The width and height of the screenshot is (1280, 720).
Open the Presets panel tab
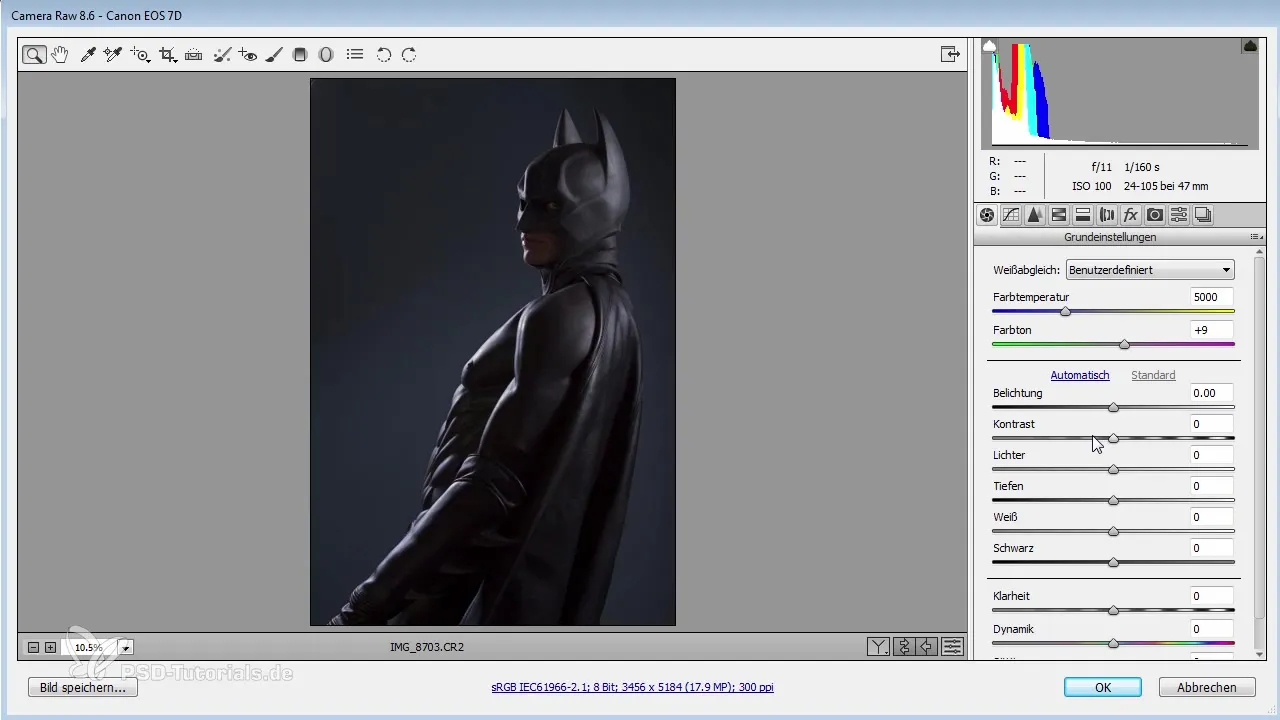pyautogui.click(x=1179, y=215)
